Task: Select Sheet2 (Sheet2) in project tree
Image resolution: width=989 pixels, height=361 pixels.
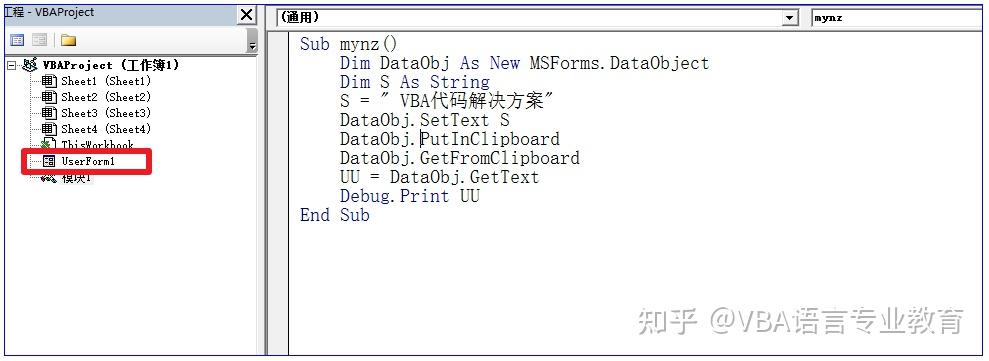Action: click(106, 97)
